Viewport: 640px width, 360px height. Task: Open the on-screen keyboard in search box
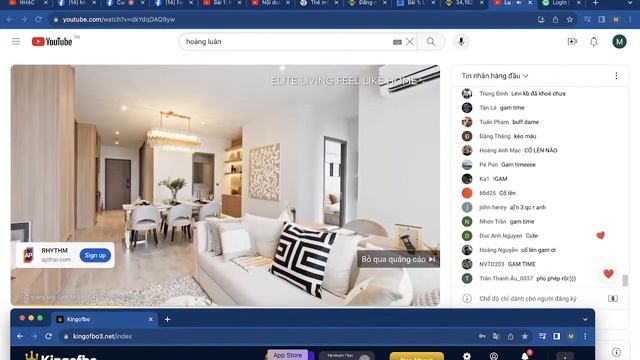[397, 42]
